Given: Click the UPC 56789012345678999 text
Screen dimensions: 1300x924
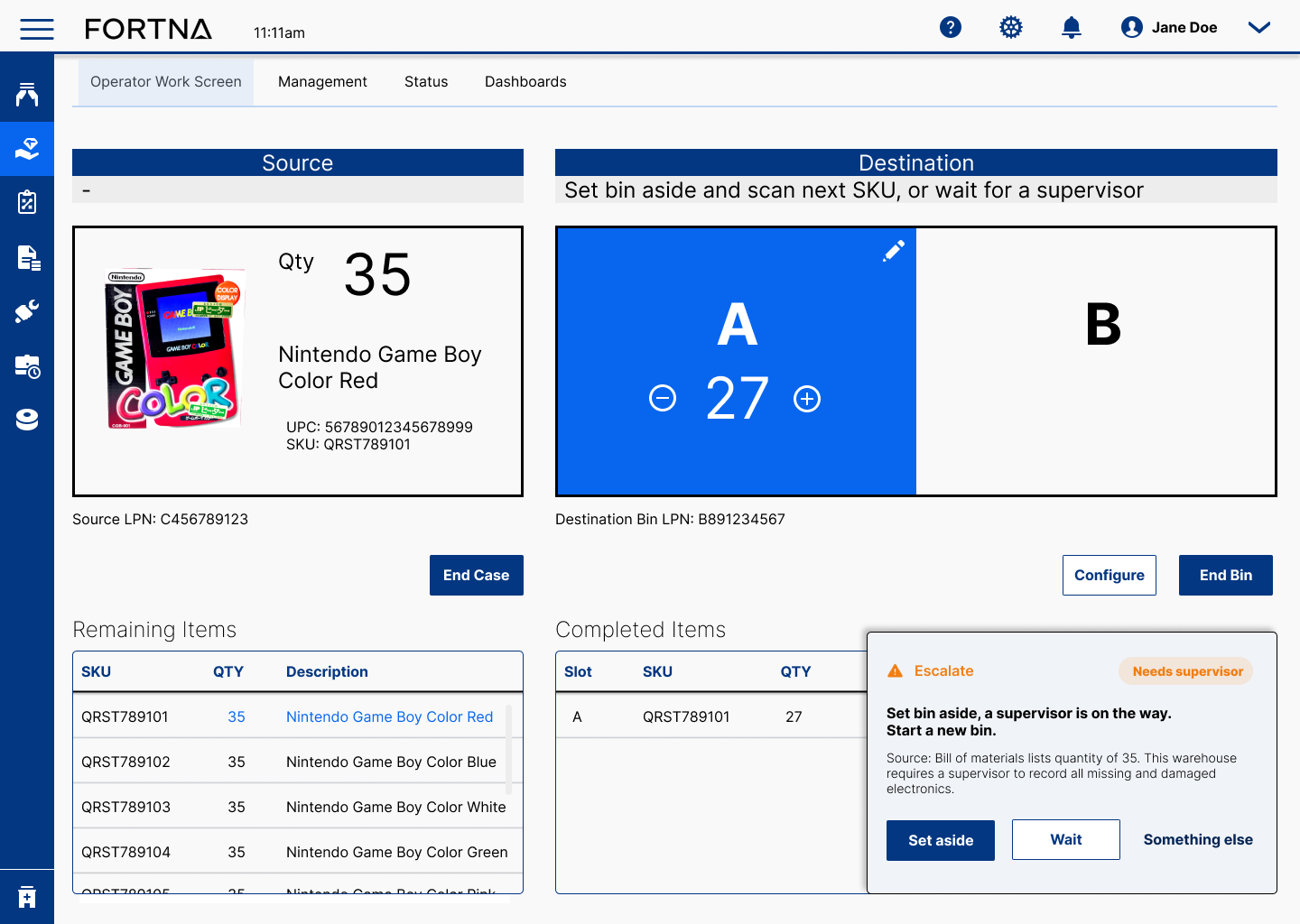Looking at the screenshot, I should (379, 427).
